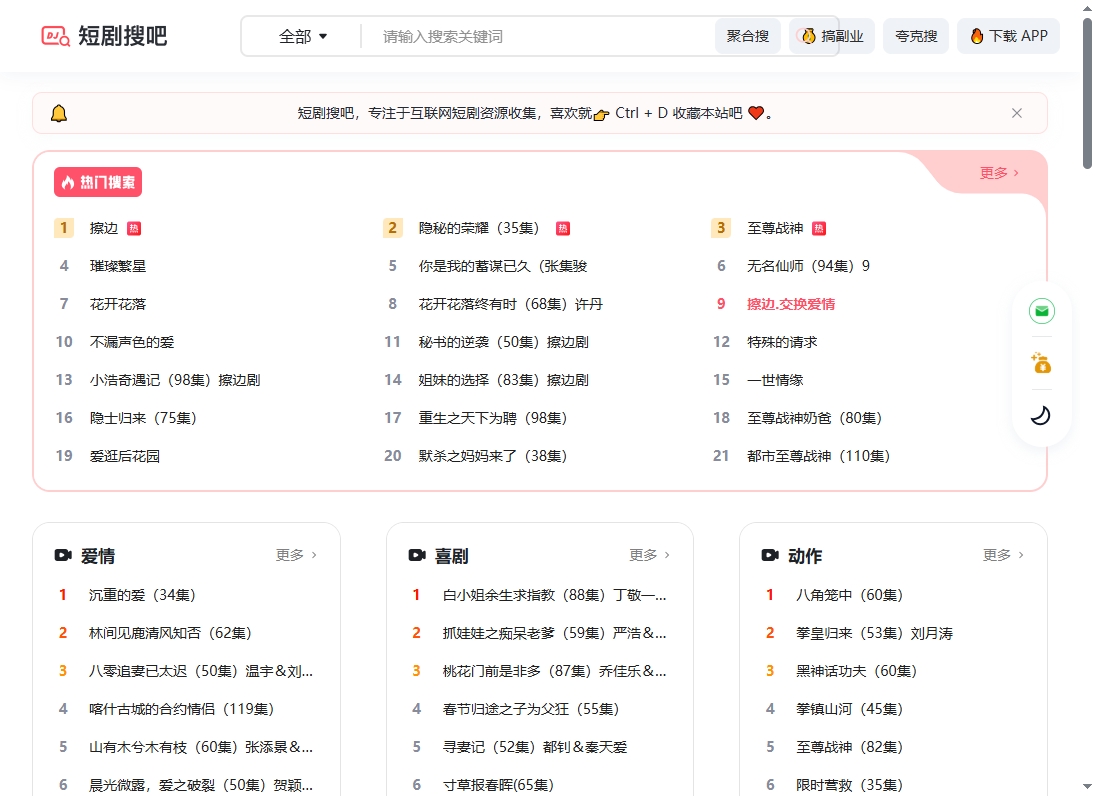Click the video icon beside 喜剧 section

[x=416, y=555]
